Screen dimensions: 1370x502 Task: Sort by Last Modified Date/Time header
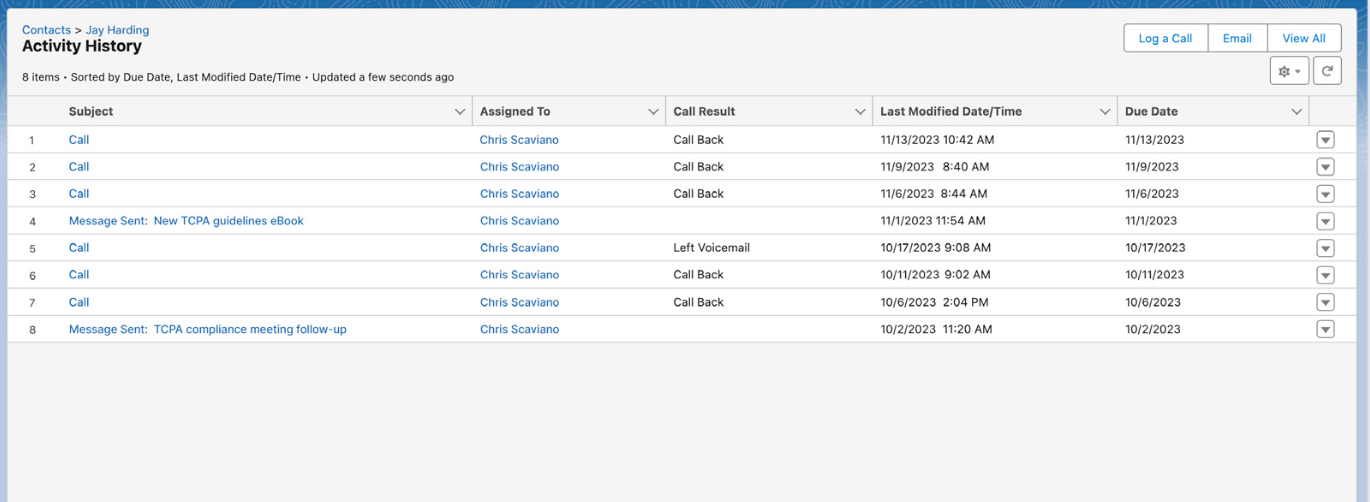point(951,112)
